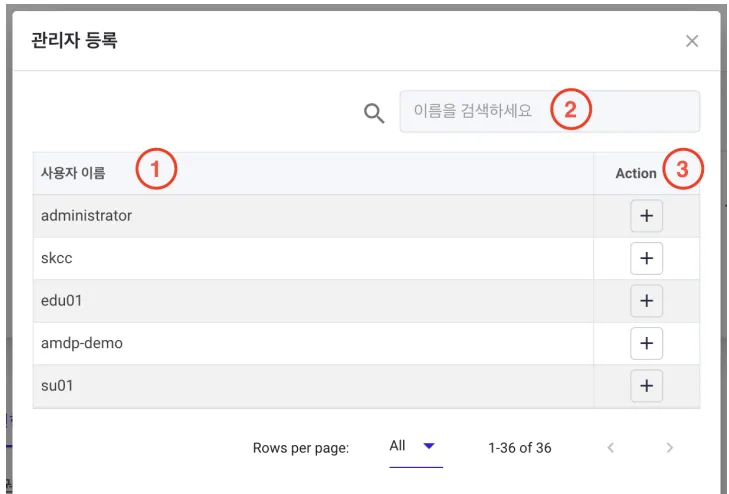
Task: Go to next page arrow
Action: coord(669,448)
